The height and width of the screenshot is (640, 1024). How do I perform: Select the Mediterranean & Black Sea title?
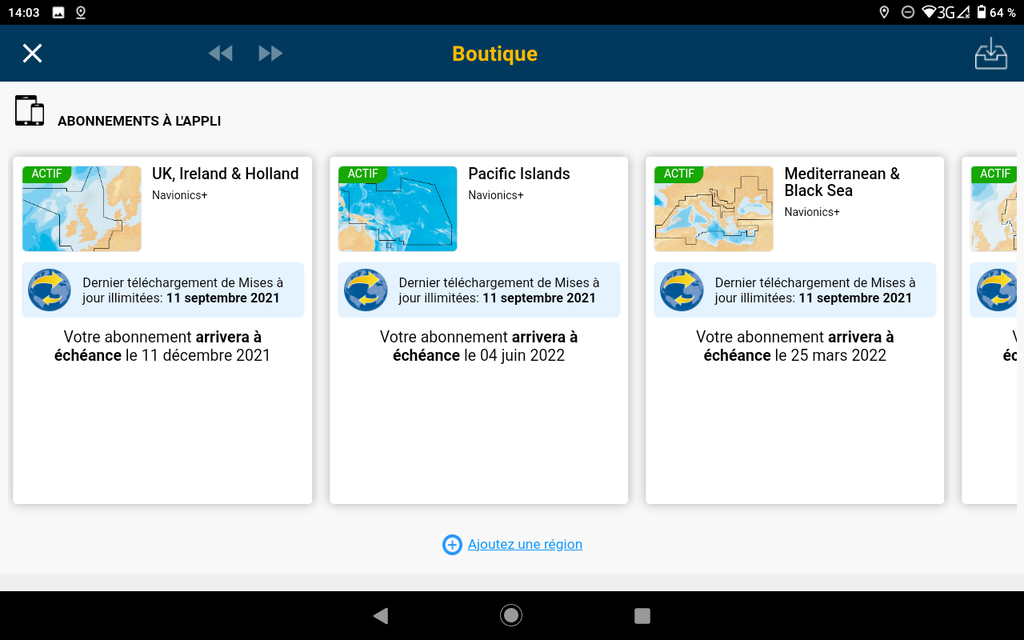click(x=842, y=182)
